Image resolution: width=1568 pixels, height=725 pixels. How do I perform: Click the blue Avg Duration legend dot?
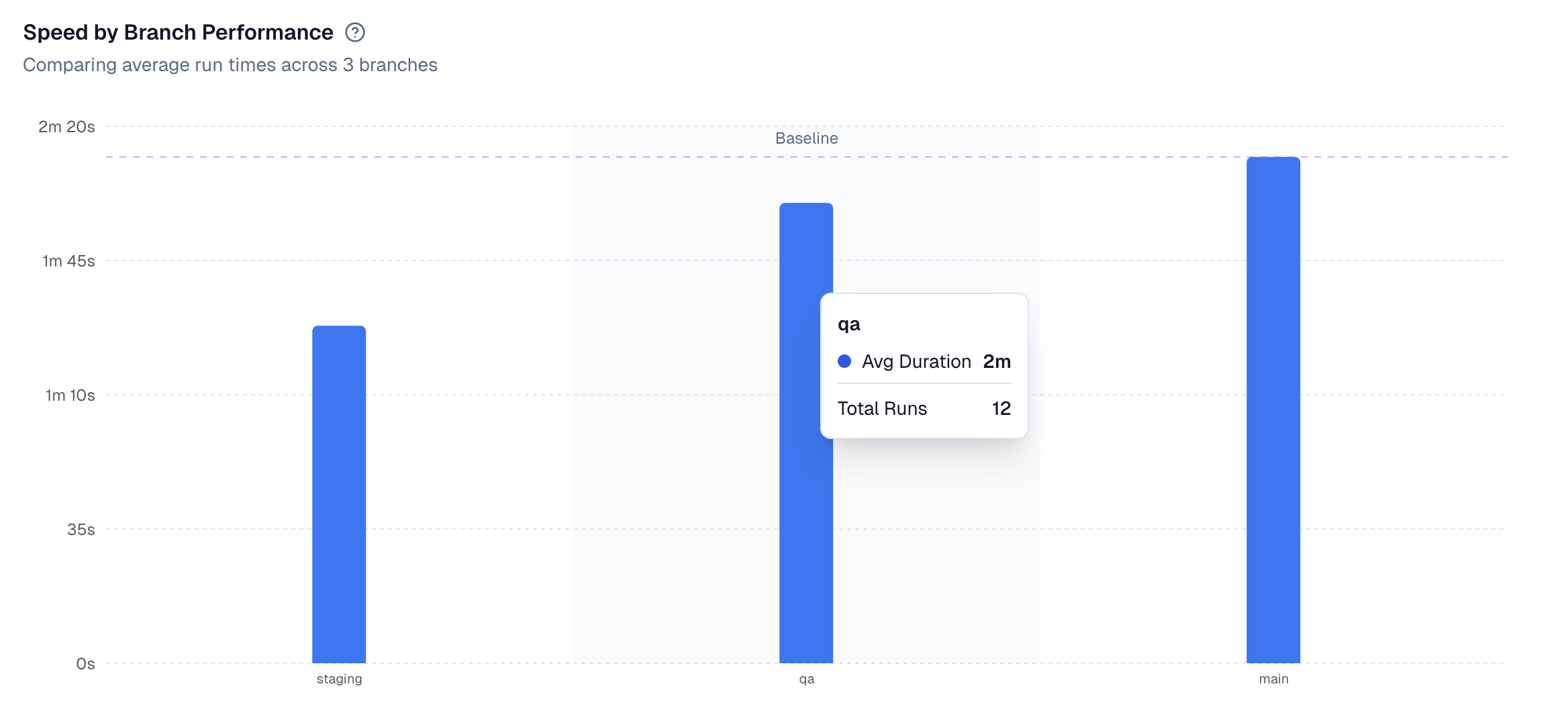coord(844,361)
